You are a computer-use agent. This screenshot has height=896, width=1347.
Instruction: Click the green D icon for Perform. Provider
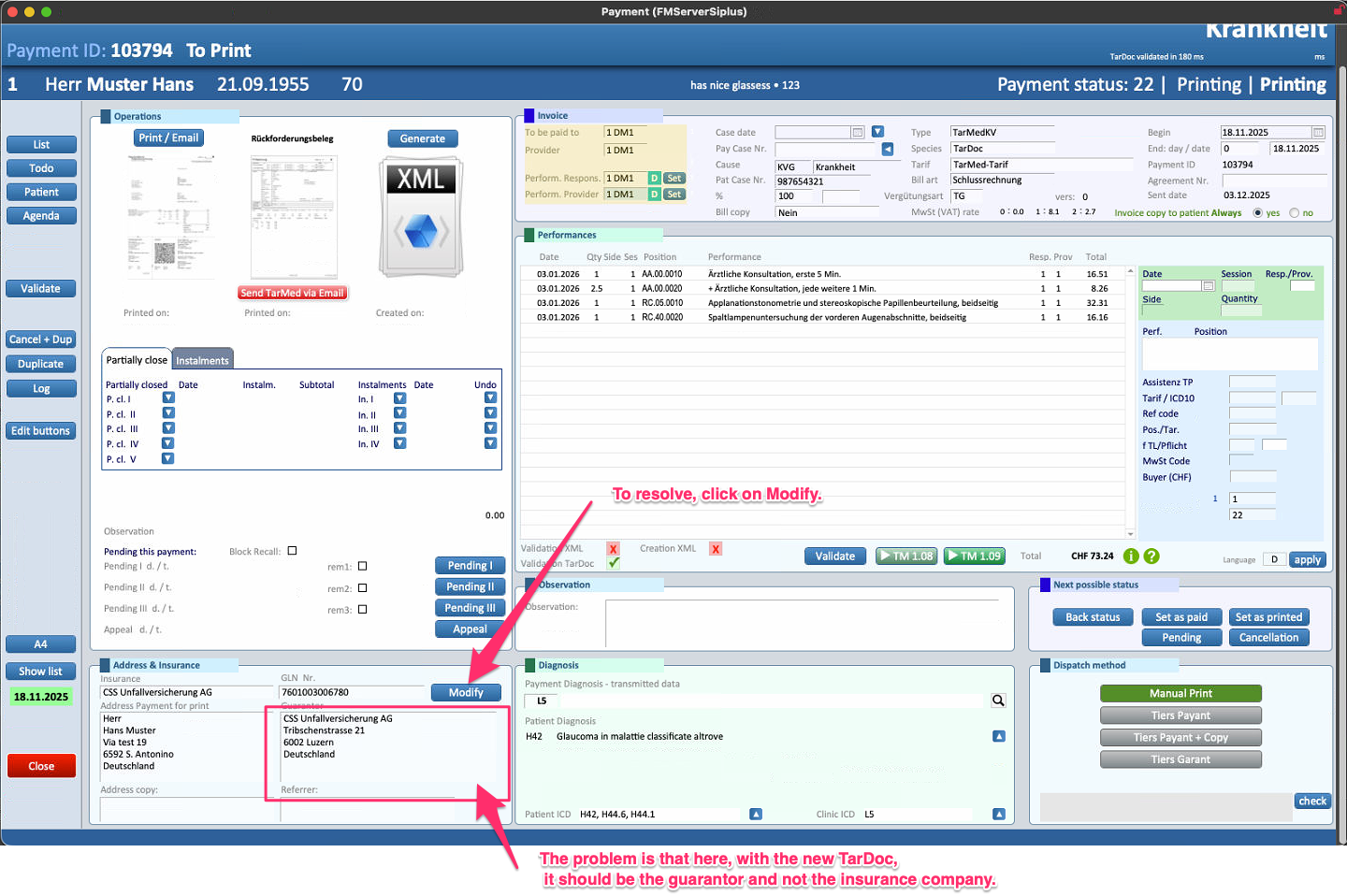[655, 195]
